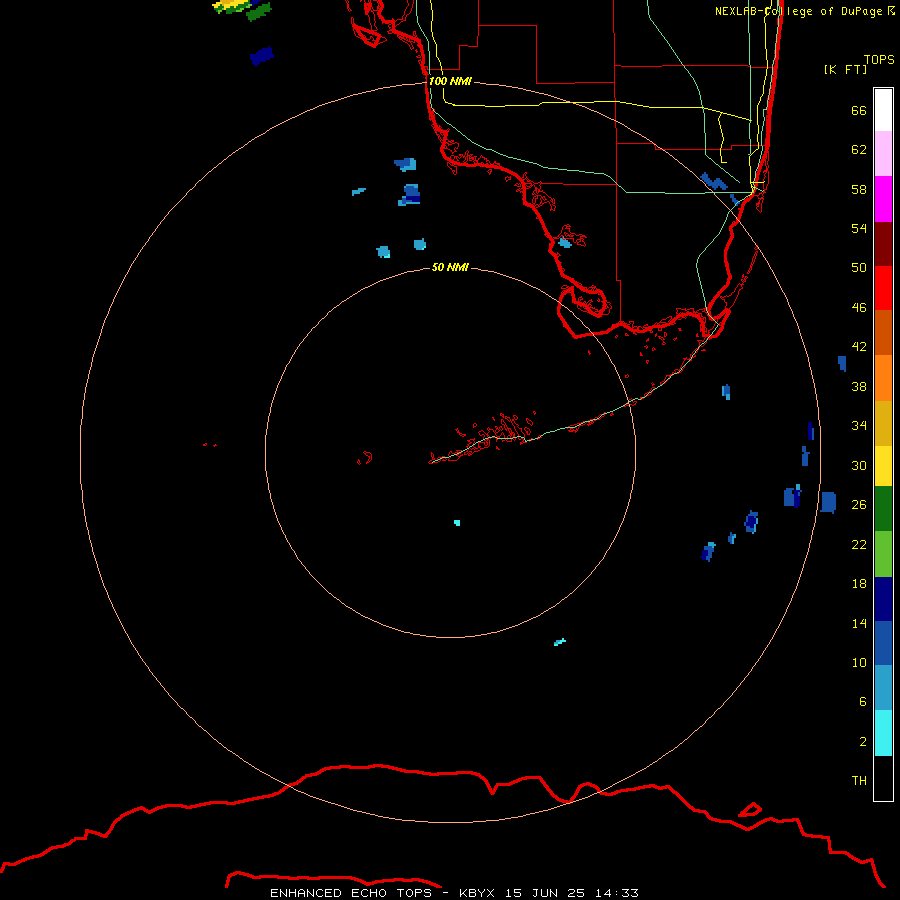Click the [K FT] units label
Viewport: 900px width, 900px height.
click(845, 69)
